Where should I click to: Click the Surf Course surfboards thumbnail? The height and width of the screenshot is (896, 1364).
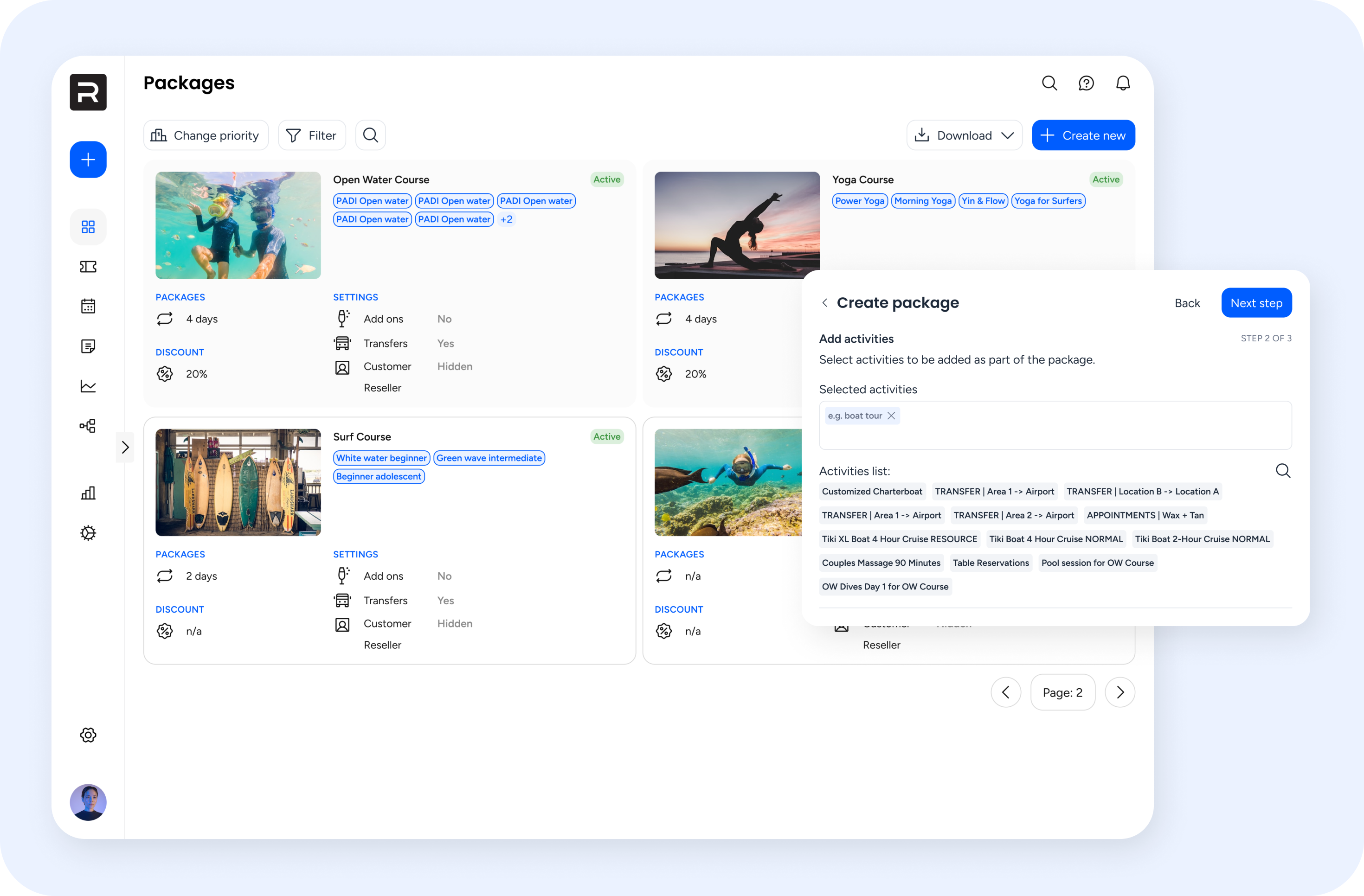coord(238,482)
